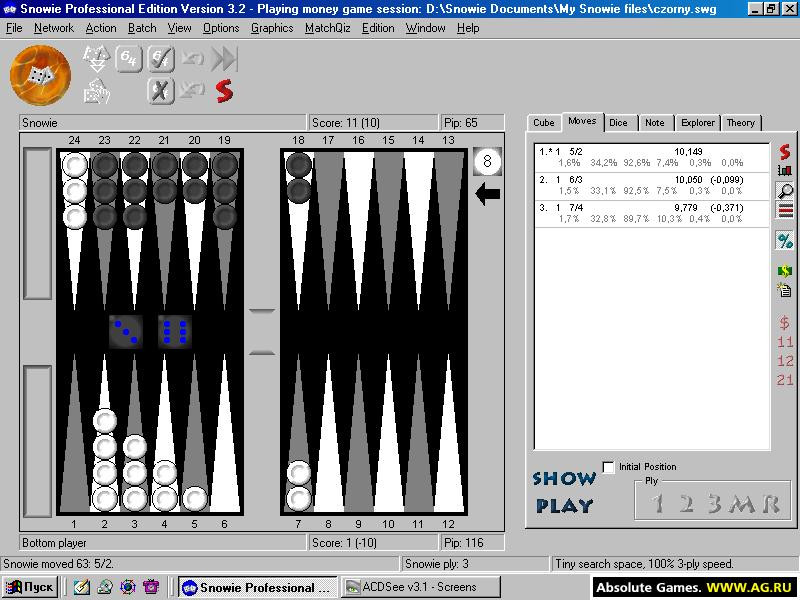800x600 pixels.
Task: Click the doubling cube showing 8
Action: [x=487, y=161]
